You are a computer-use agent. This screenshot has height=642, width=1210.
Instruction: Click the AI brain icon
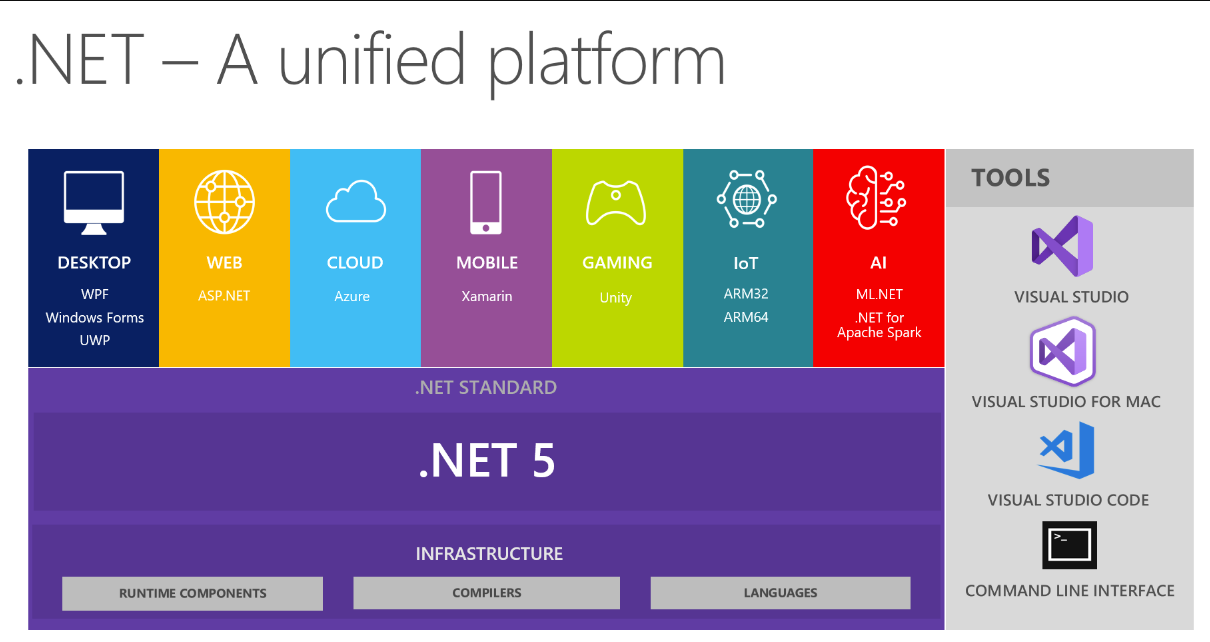pyautogui.click(x=876, y=198)
